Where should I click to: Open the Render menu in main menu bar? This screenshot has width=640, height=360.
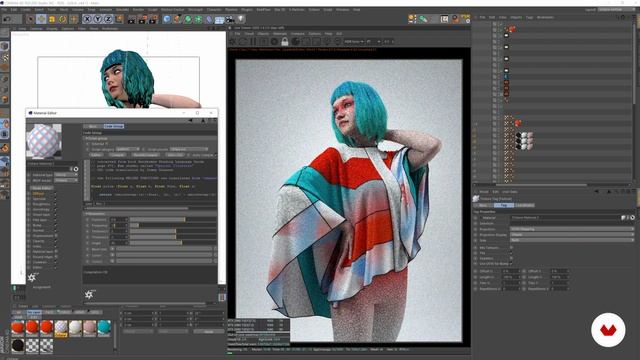[138, 9]
